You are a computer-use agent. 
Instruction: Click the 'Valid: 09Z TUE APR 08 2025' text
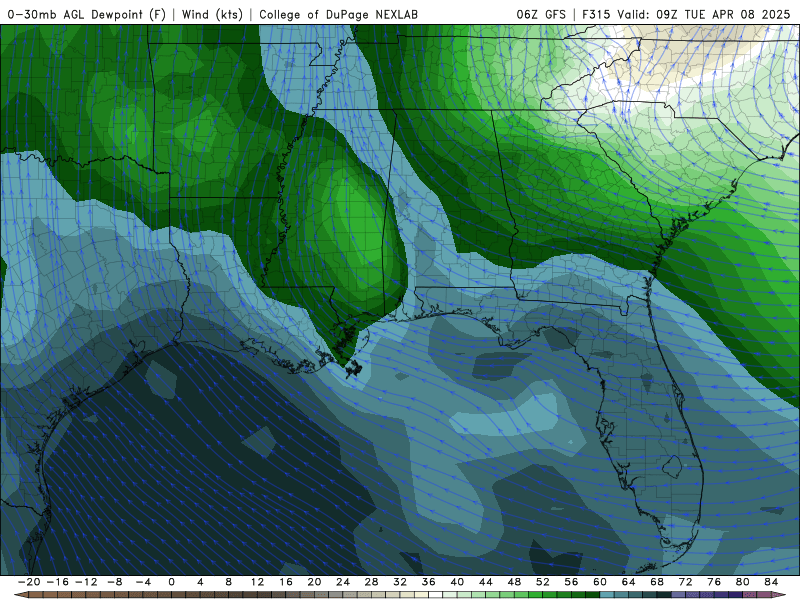pyautogui.click(x=704, y=14)
